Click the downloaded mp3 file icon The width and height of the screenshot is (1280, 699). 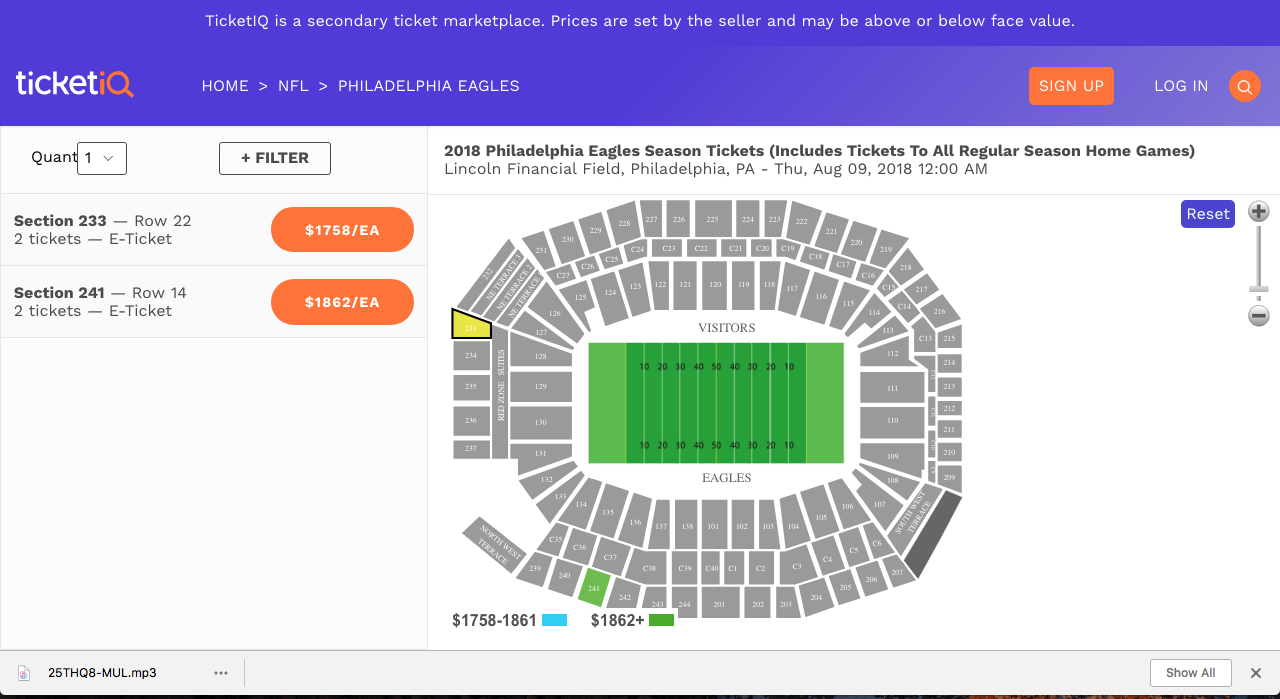click(x=25, y=673)
